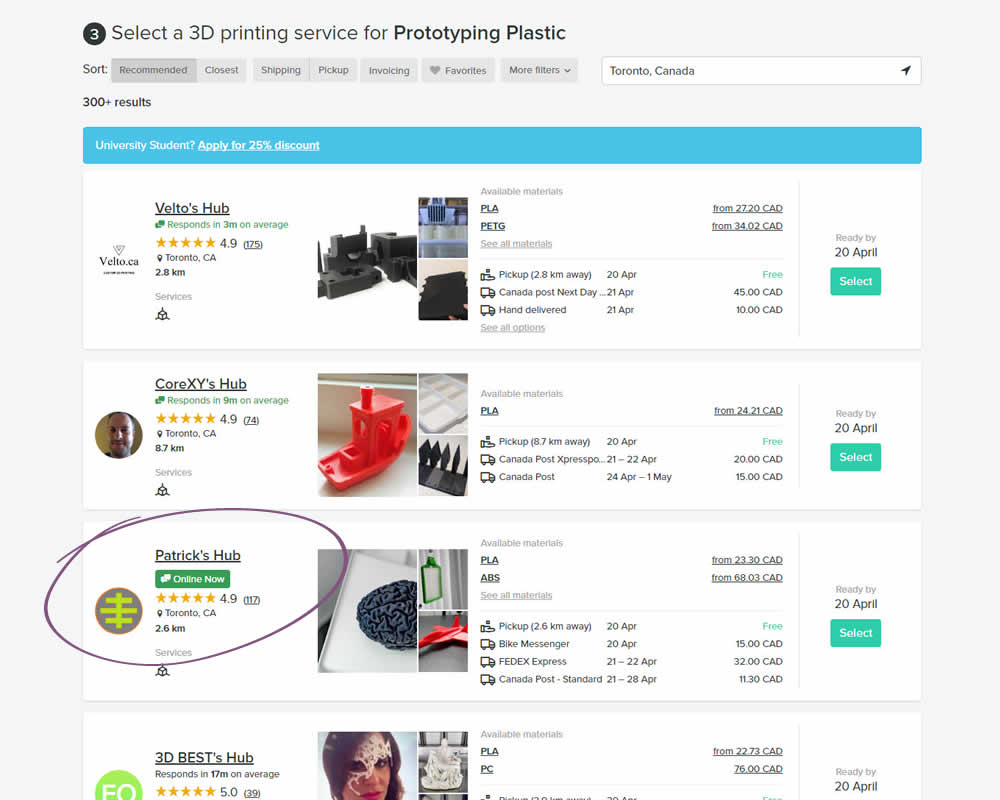Sort results by Closest
Image resolution: width=1000 pixels, height=800 pixels.
pyautogui.click(x=222, y=70)
